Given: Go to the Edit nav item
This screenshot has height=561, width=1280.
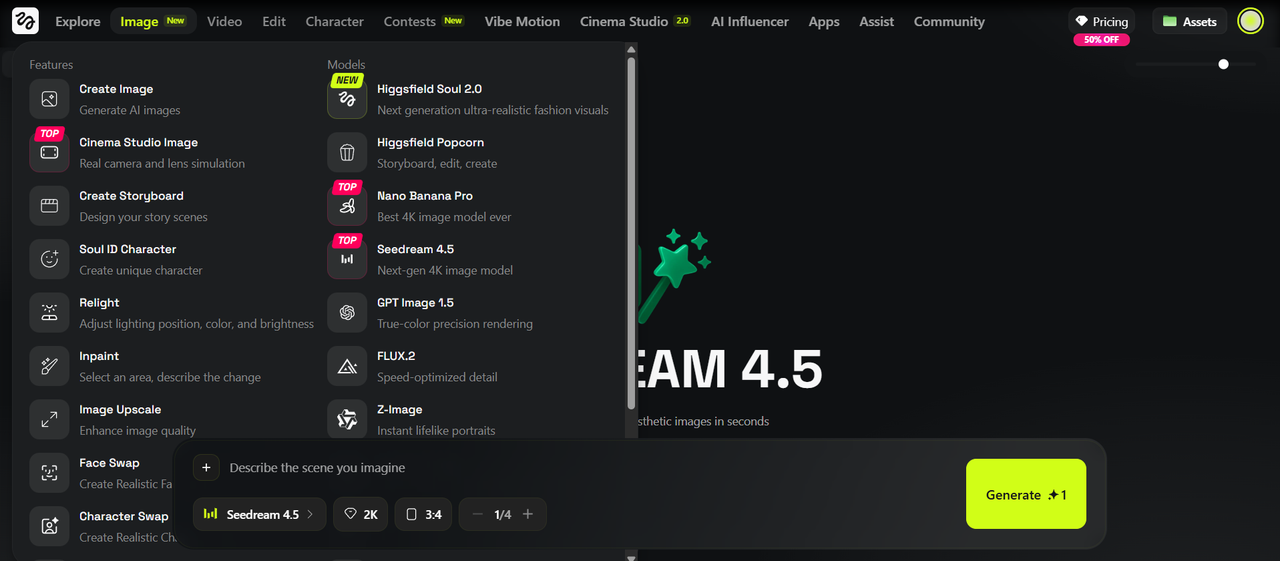Looking at the screenshot, I should (x=274, y=21).
